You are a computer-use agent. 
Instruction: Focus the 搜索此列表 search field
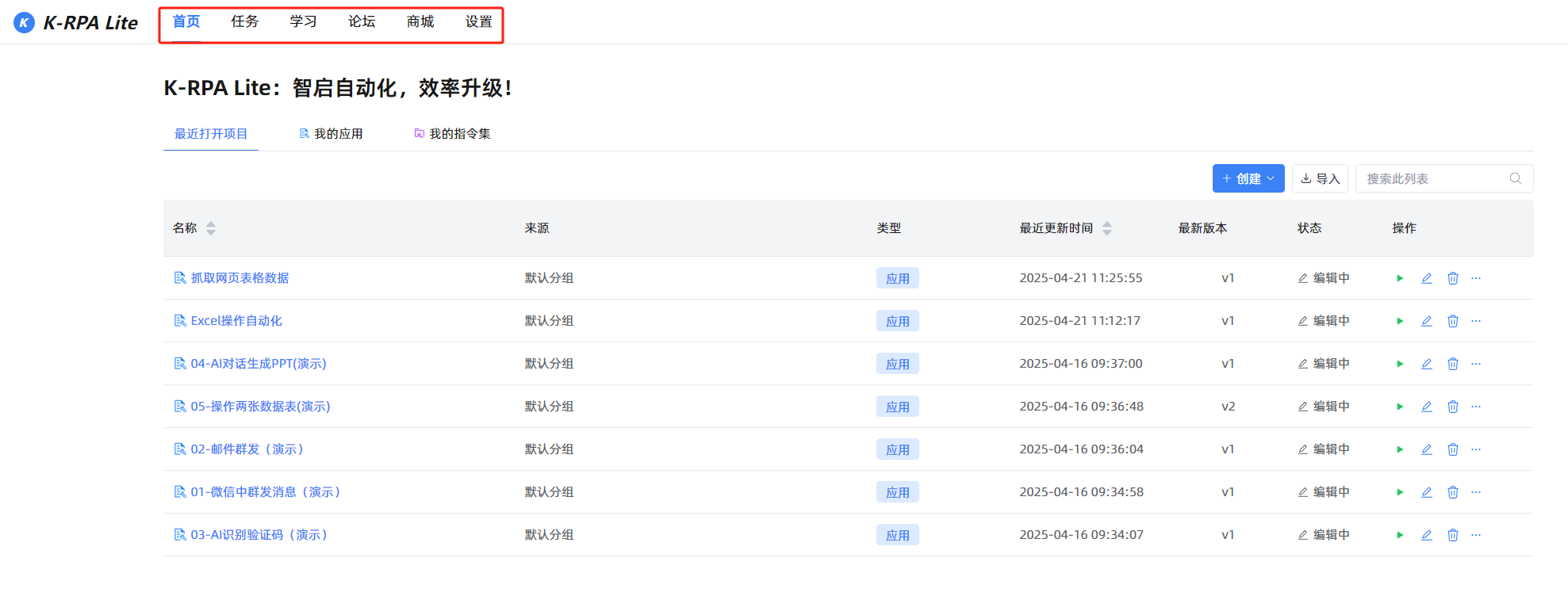[1444, 178]
